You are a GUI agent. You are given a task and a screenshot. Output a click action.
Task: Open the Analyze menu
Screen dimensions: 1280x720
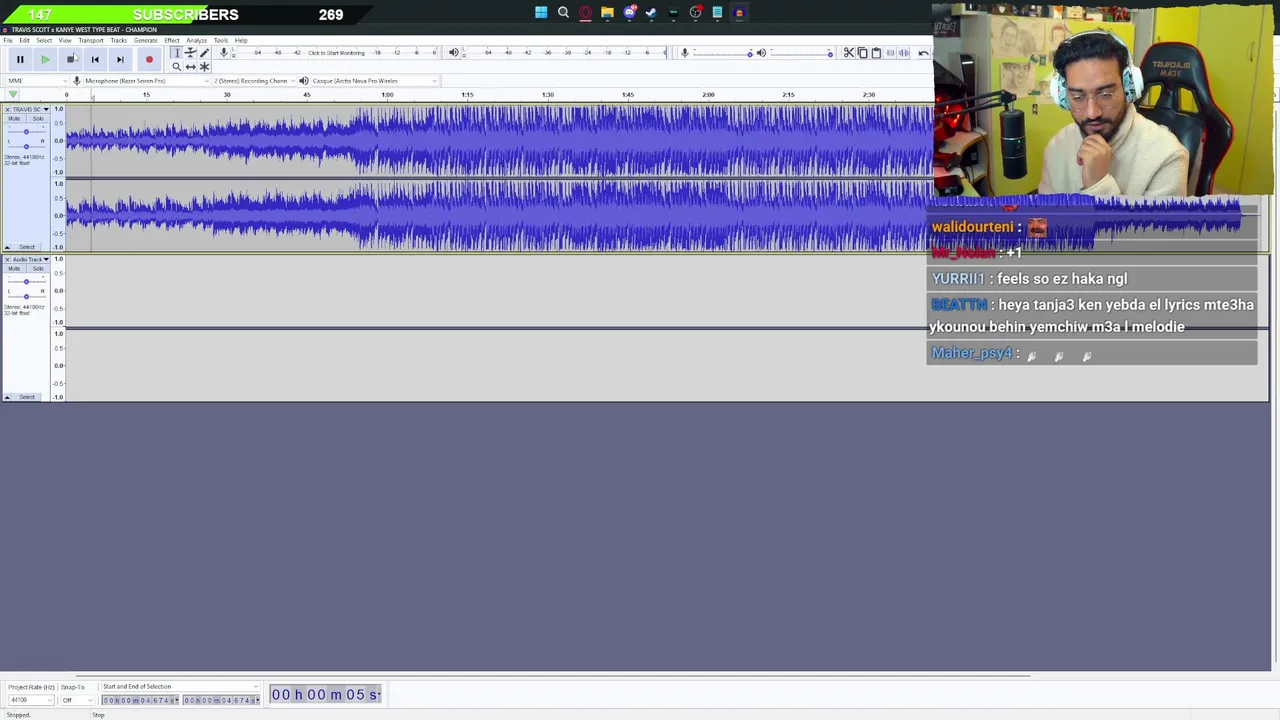[x=196, y=41]
